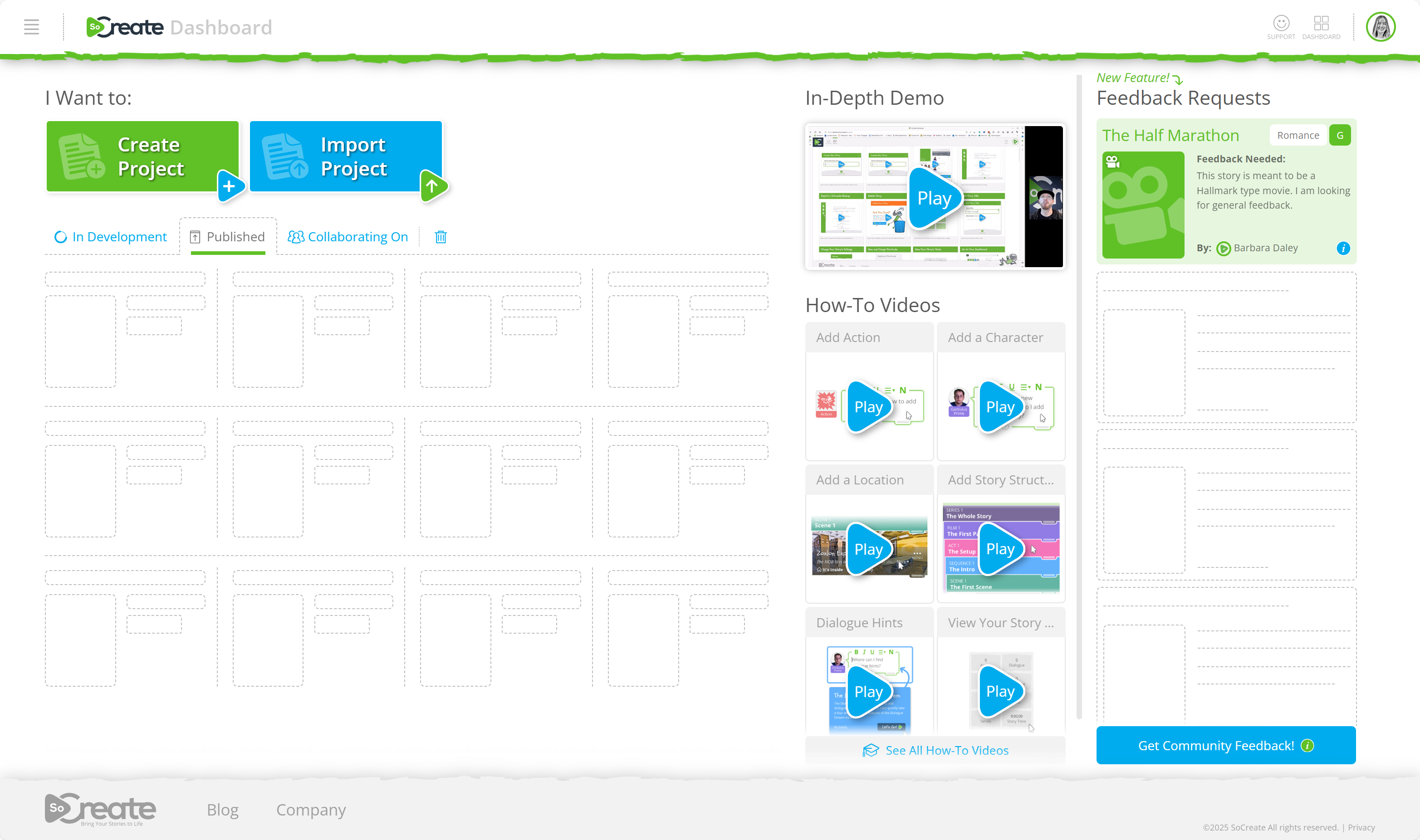Click the Support smiley icon
Screen dimensions: 1420x840
pos(1281,23)
